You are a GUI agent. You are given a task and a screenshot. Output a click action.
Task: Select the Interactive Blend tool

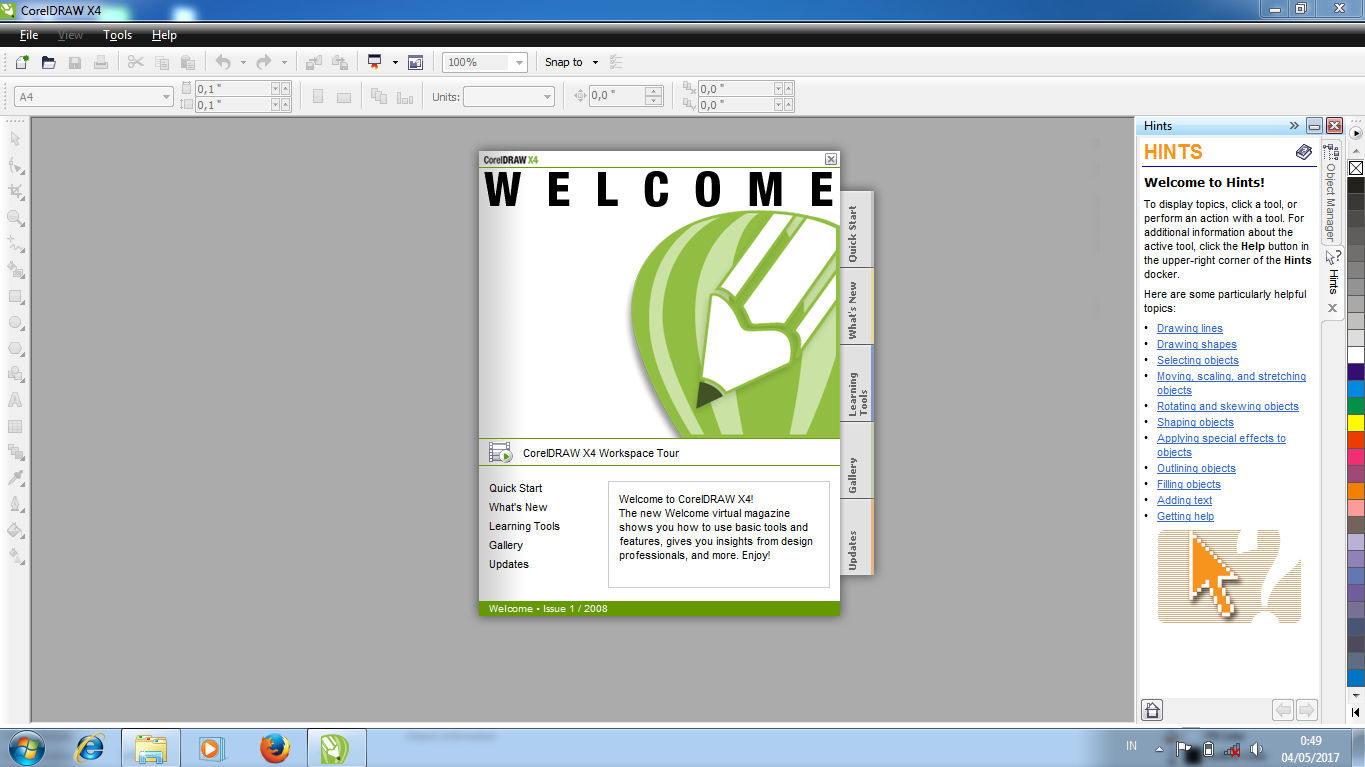coord(15,452)
